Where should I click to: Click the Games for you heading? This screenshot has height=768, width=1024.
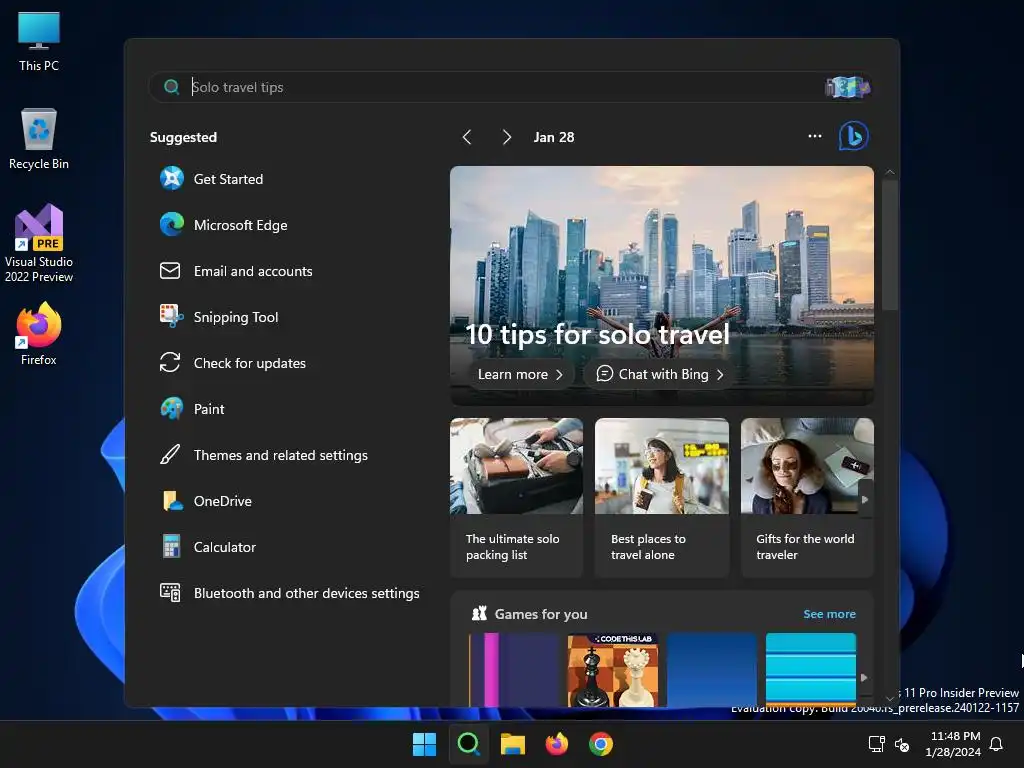541,614
